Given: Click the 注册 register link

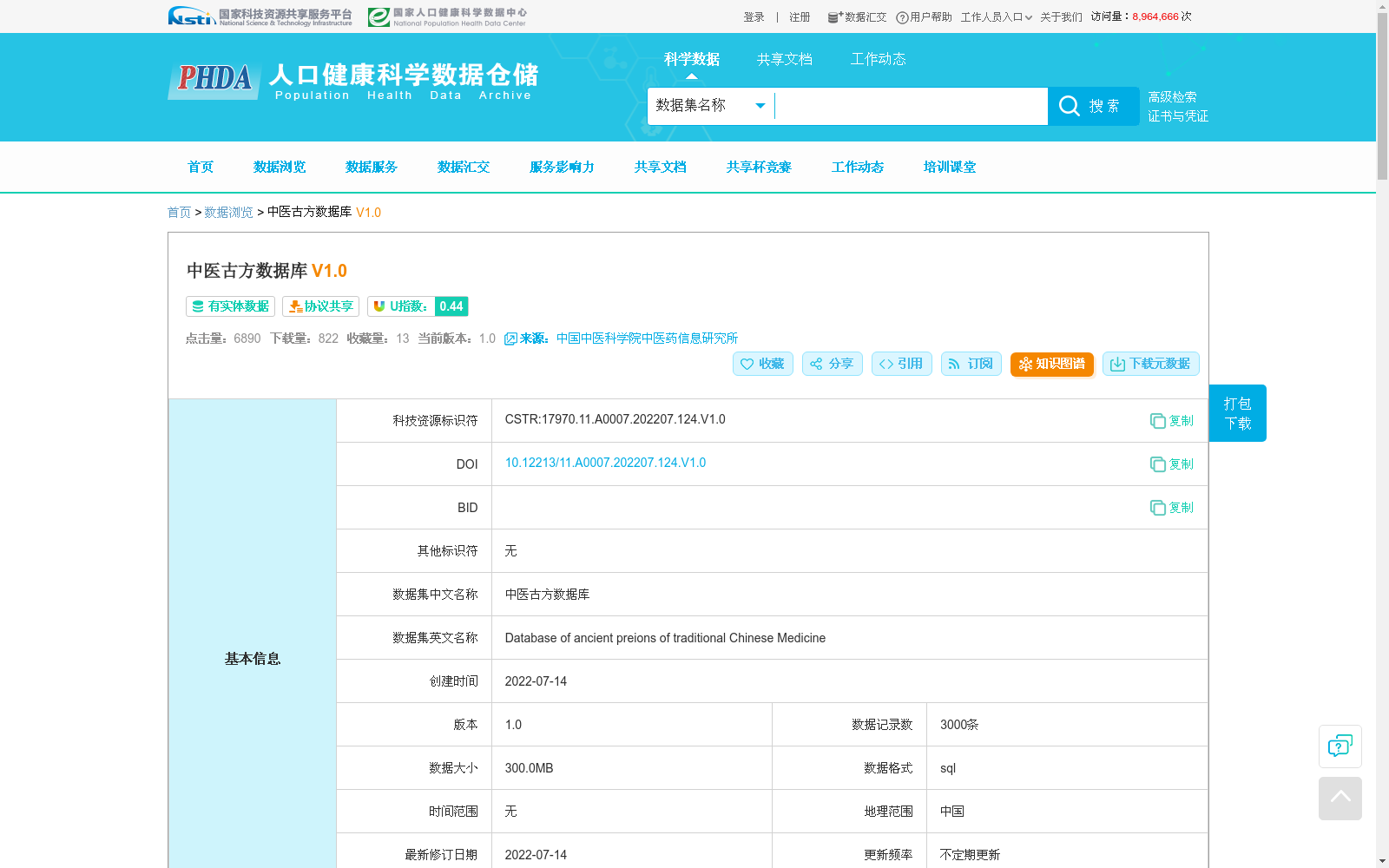Looking at the screenshot, I should pyautogui.click(x=800, y=17).
